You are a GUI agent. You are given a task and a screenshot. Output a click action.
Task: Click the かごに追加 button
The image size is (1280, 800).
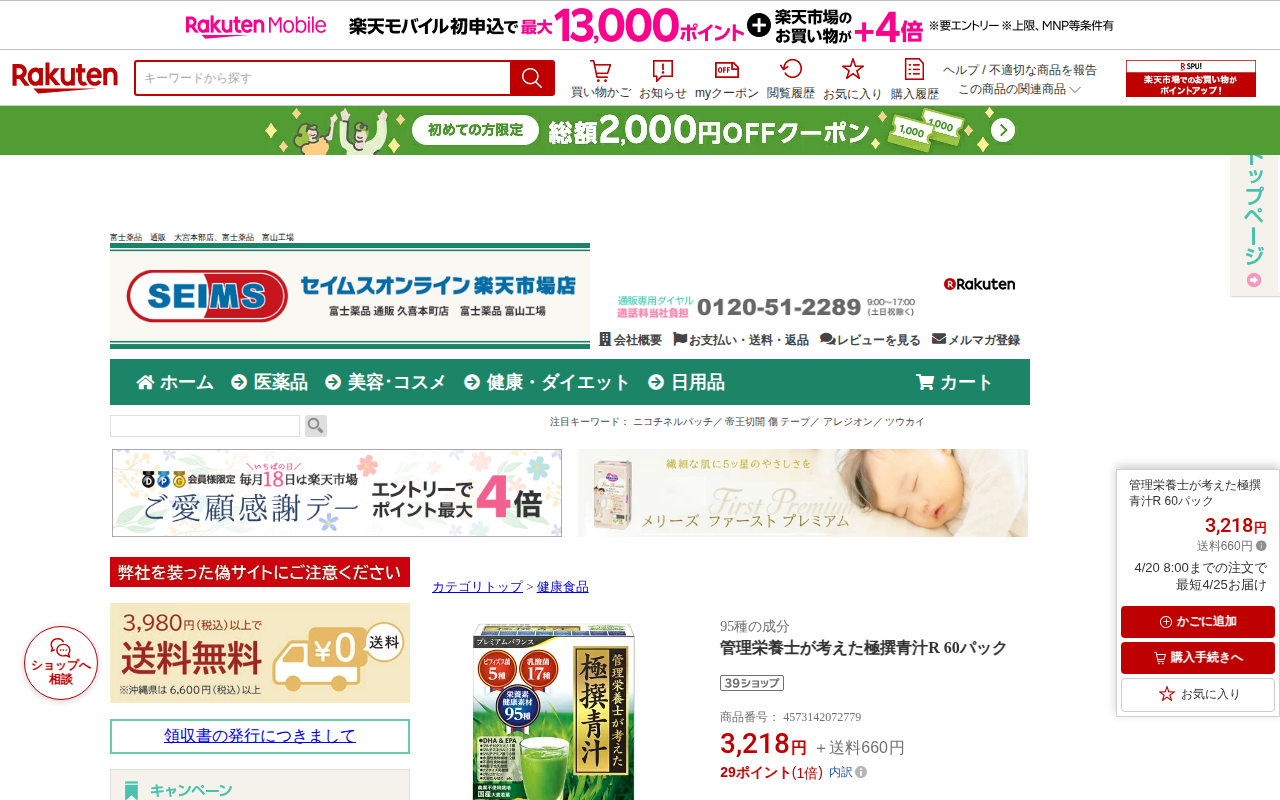[x=1198, y=622]
